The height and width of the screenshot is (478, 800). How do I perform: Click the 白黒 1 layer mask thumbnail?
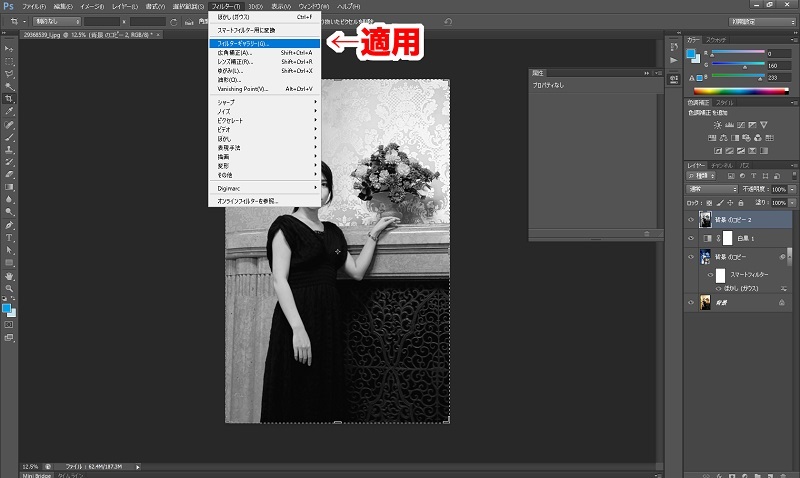click(728, 238)
